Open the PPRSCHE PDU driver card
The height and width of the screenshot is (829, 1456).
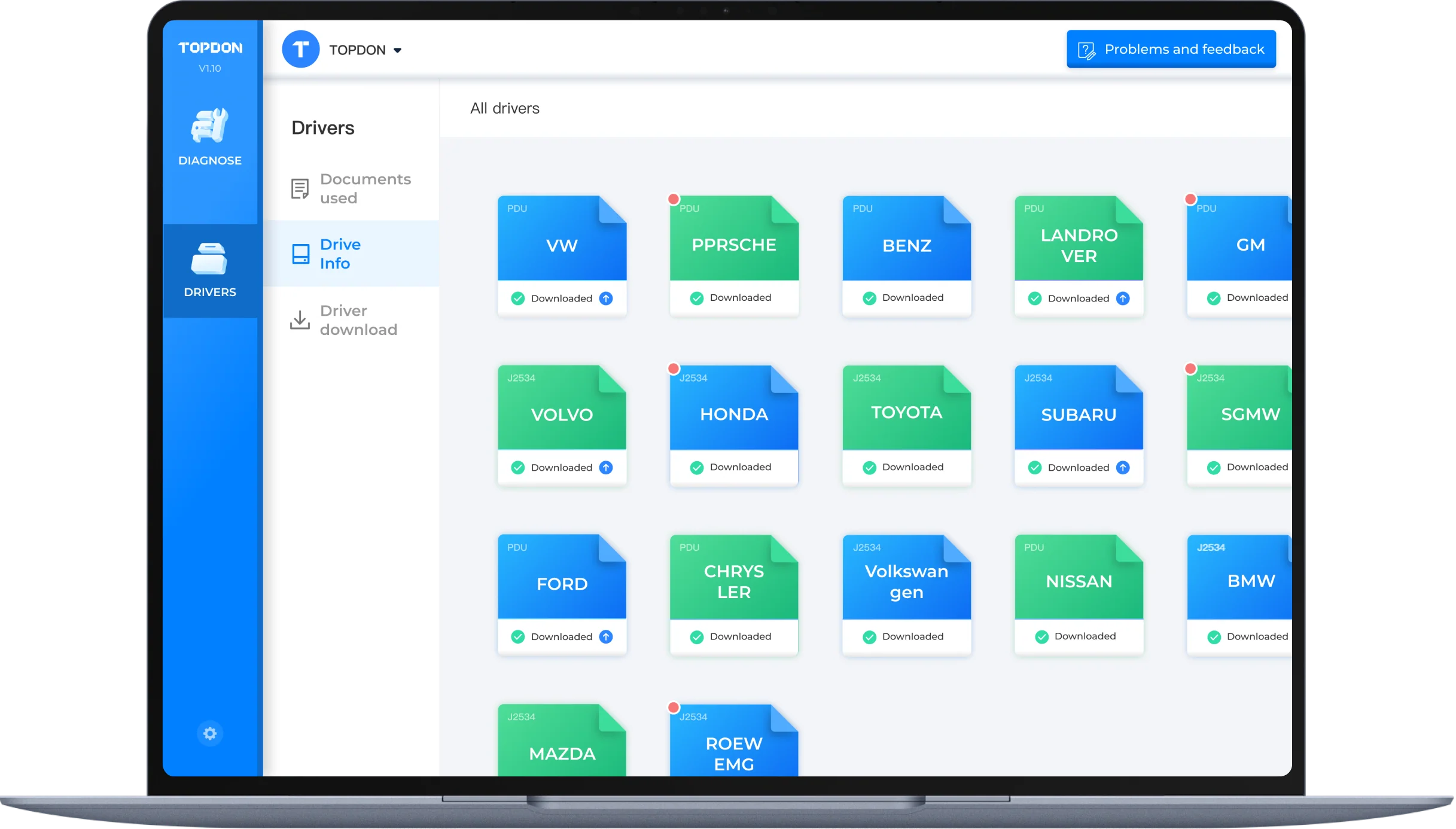click(734, 256)
